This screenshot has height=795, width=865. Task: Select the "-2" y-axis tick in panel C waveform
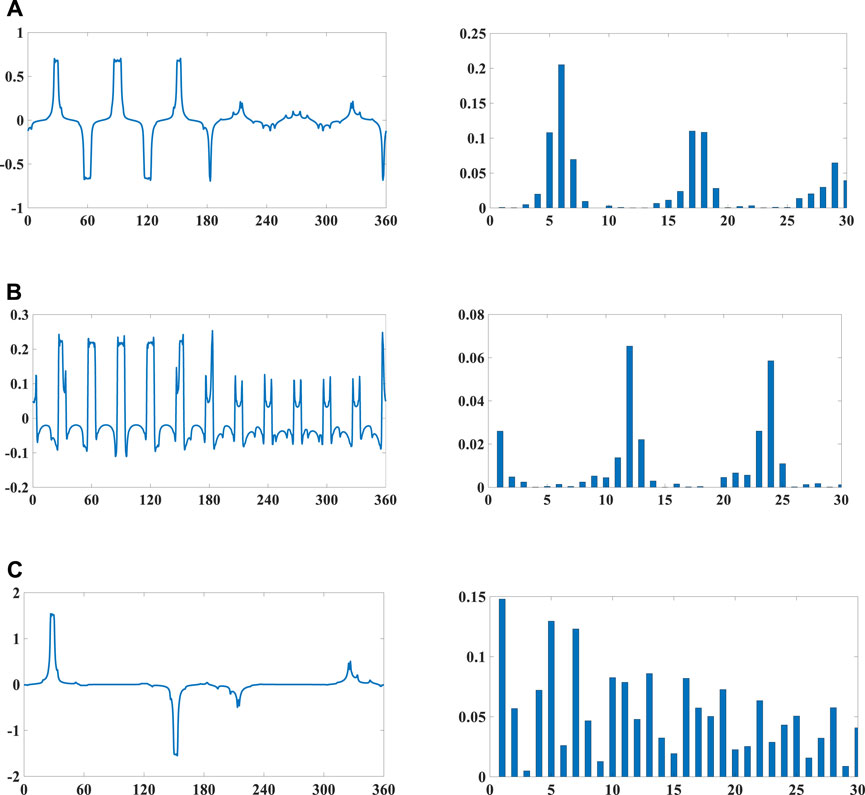tap(13, 776)
